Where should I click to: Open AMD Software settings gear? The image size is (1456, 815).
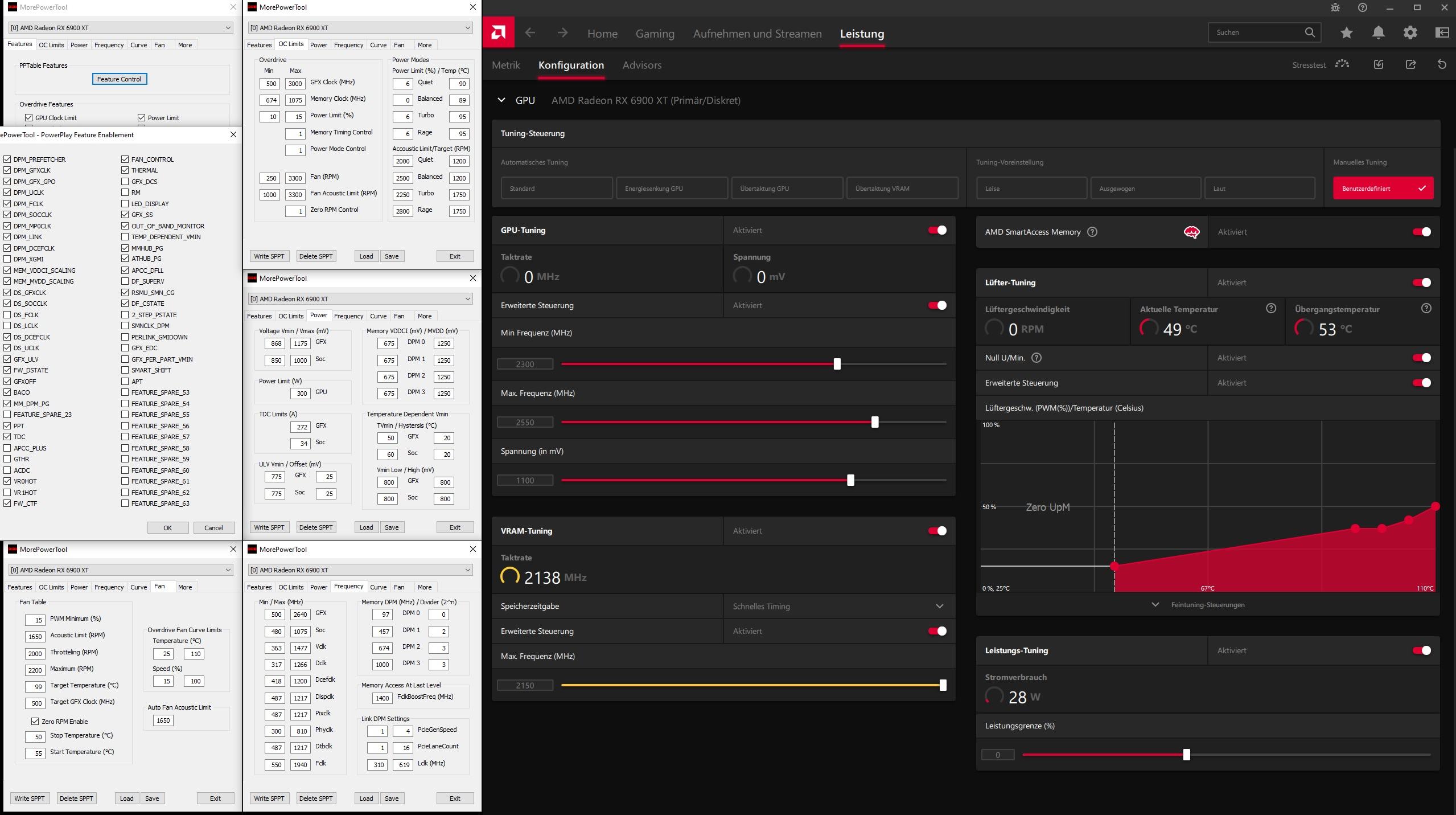(x=1410, y=32)
